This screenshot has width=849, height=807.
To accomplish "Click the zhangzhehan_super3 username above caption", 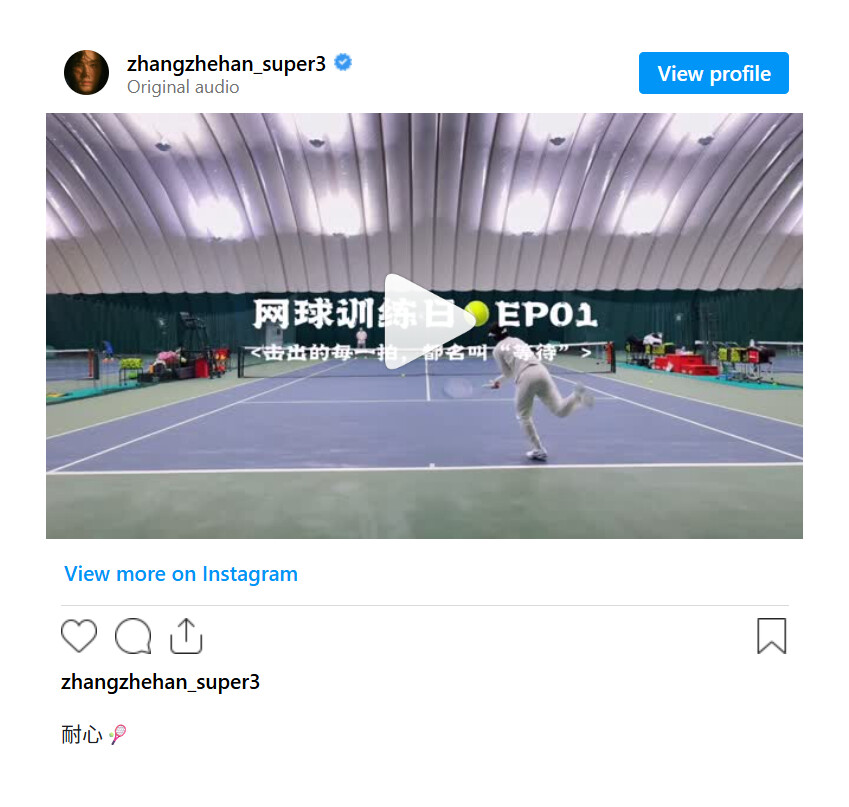I will pos(160,682).
